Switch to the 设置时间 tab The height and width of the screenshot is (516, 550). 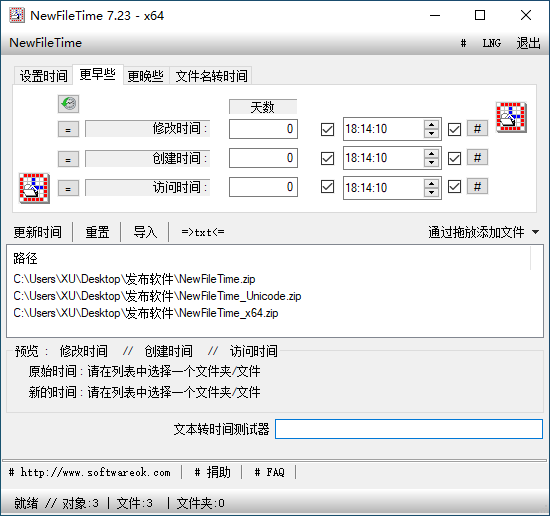point(43,76)
